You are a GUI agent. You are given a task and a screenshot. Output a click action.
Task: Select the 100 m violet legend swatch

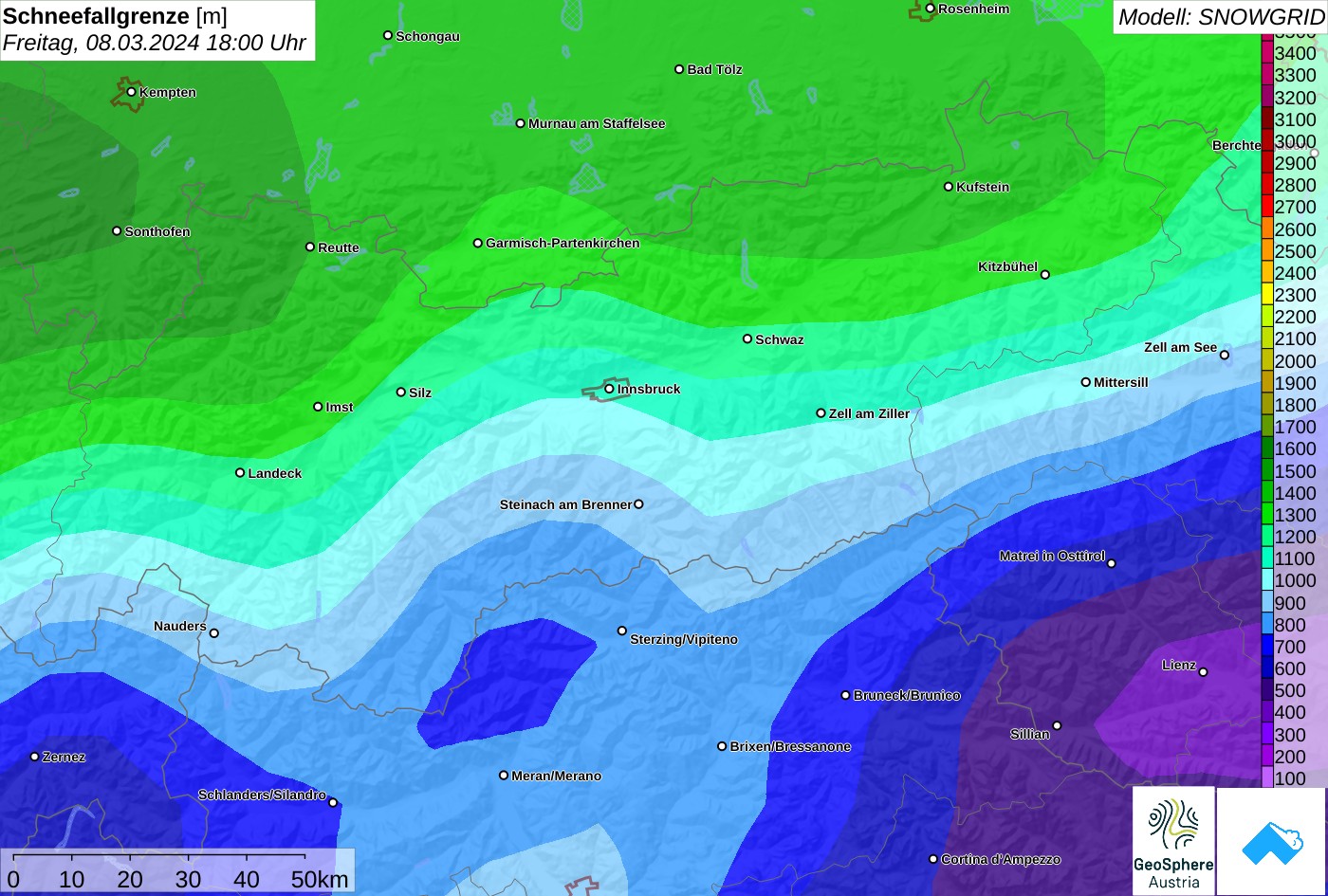pos(1267,778)
